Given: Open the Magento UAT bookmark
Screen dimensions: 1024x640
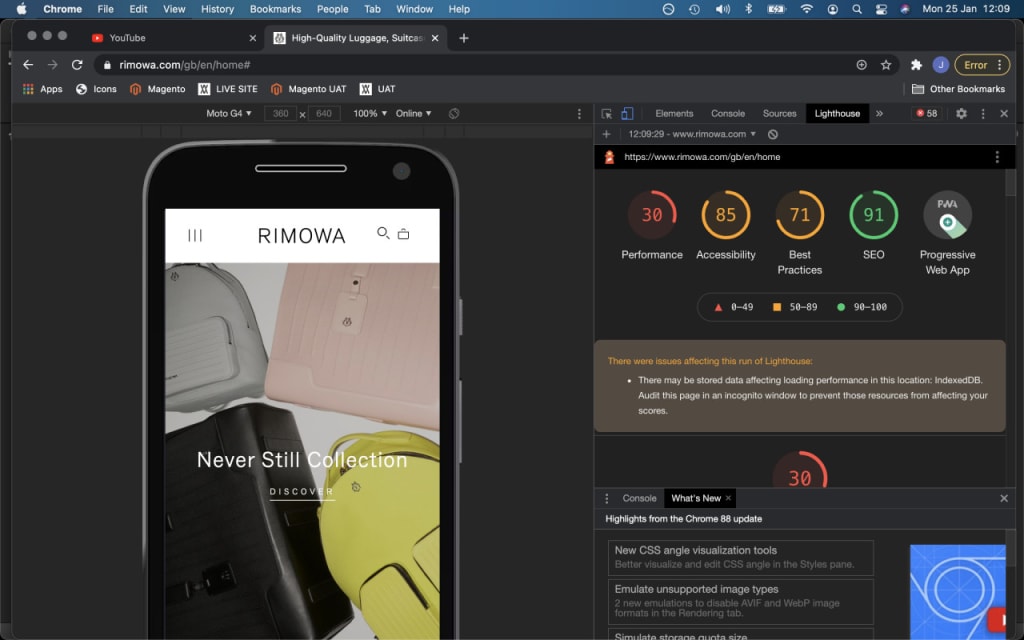Looking at the screenshot, I should (x=308, y=89).
